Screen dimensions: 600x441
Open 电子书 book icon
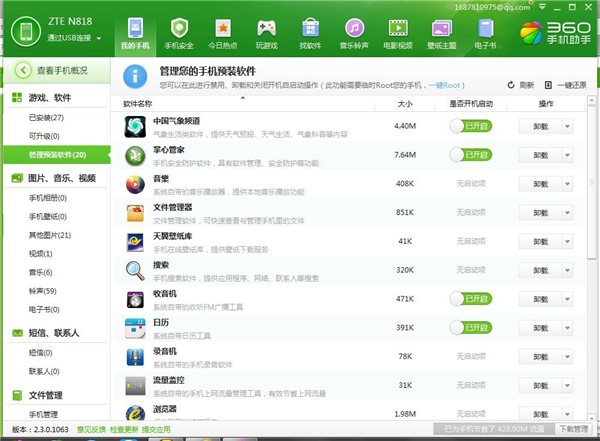485,28
